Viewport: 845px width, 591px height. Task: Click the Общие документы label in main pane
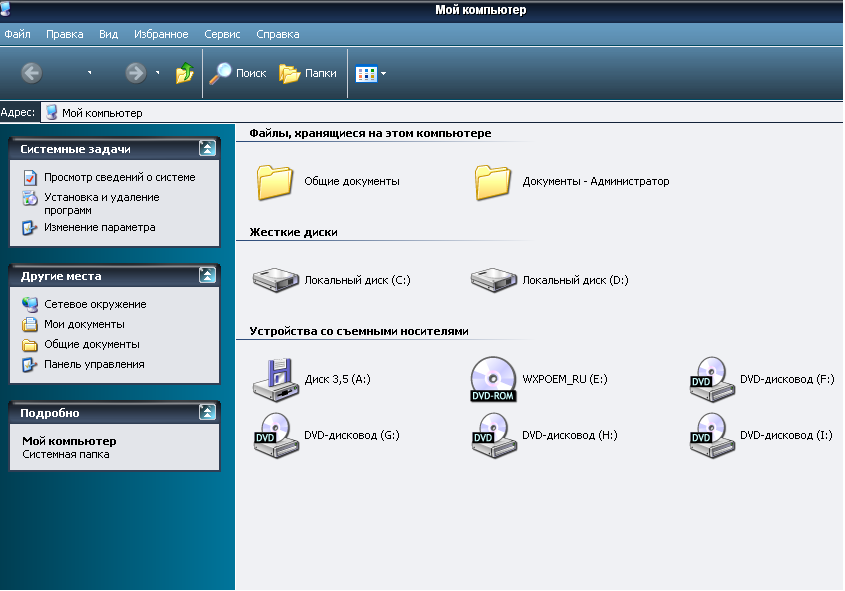[352, 182]
